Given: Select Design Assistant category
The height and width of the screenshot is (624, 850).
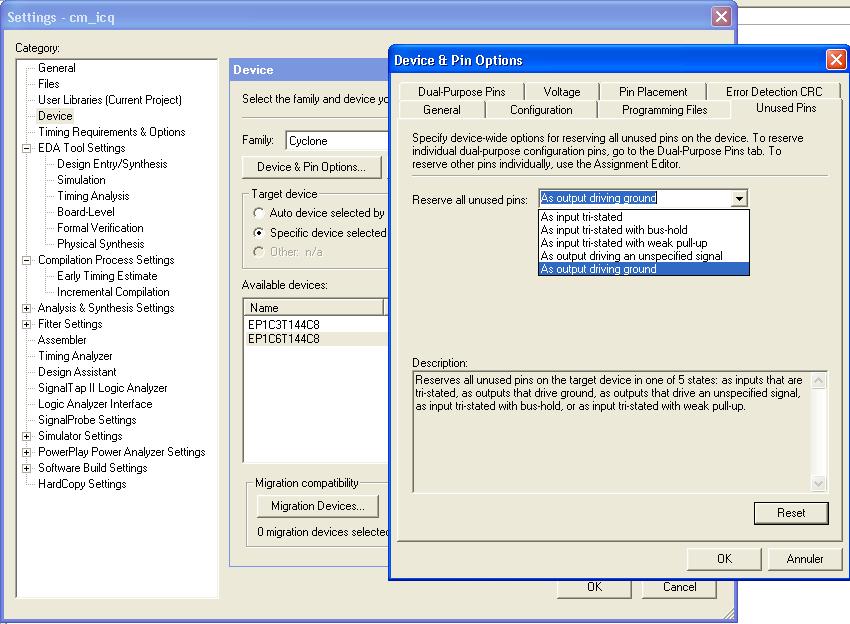Looking at the screenshot, I should [77, 372].
